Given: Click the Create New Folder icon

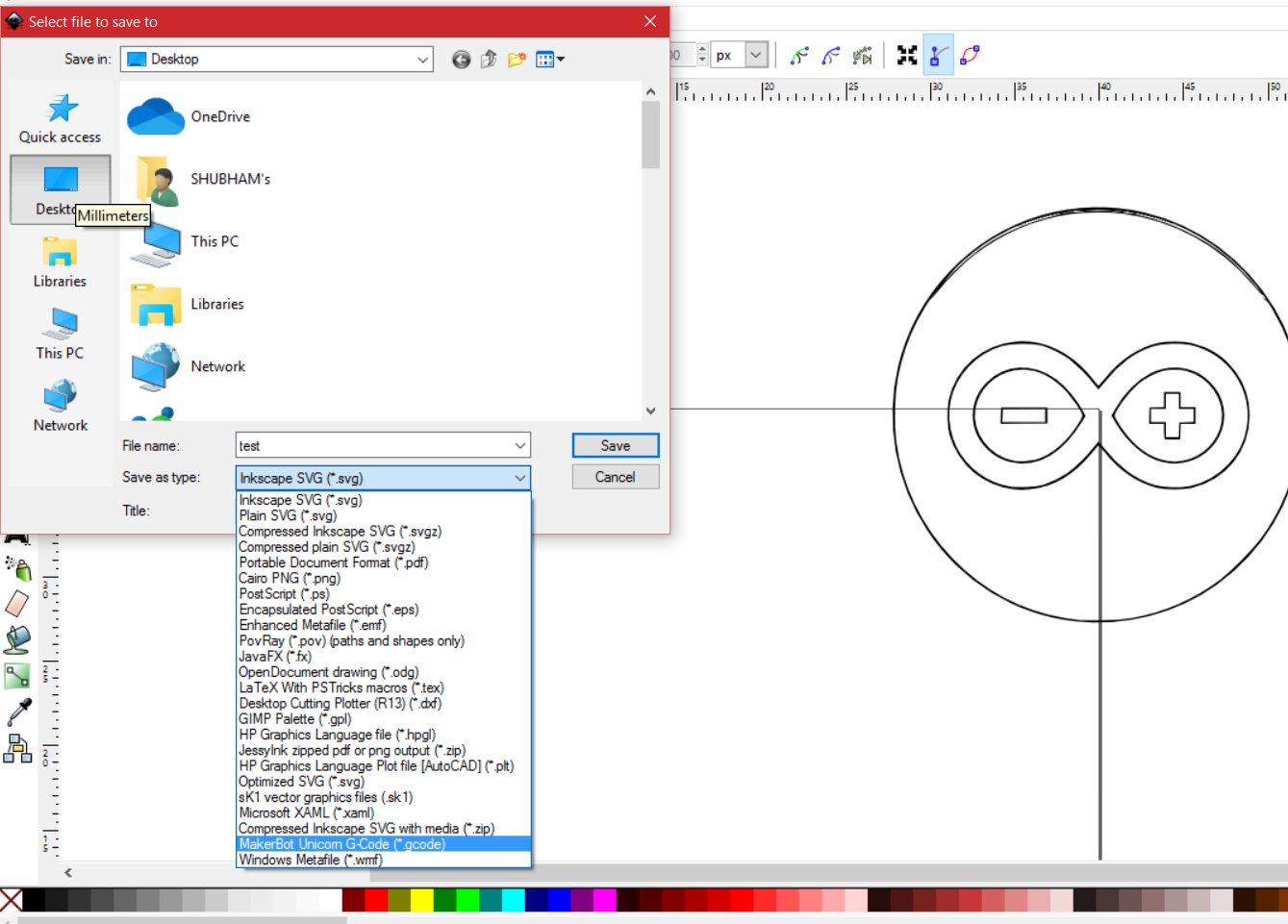Looking at the screenshot, I should click(517, 60).
